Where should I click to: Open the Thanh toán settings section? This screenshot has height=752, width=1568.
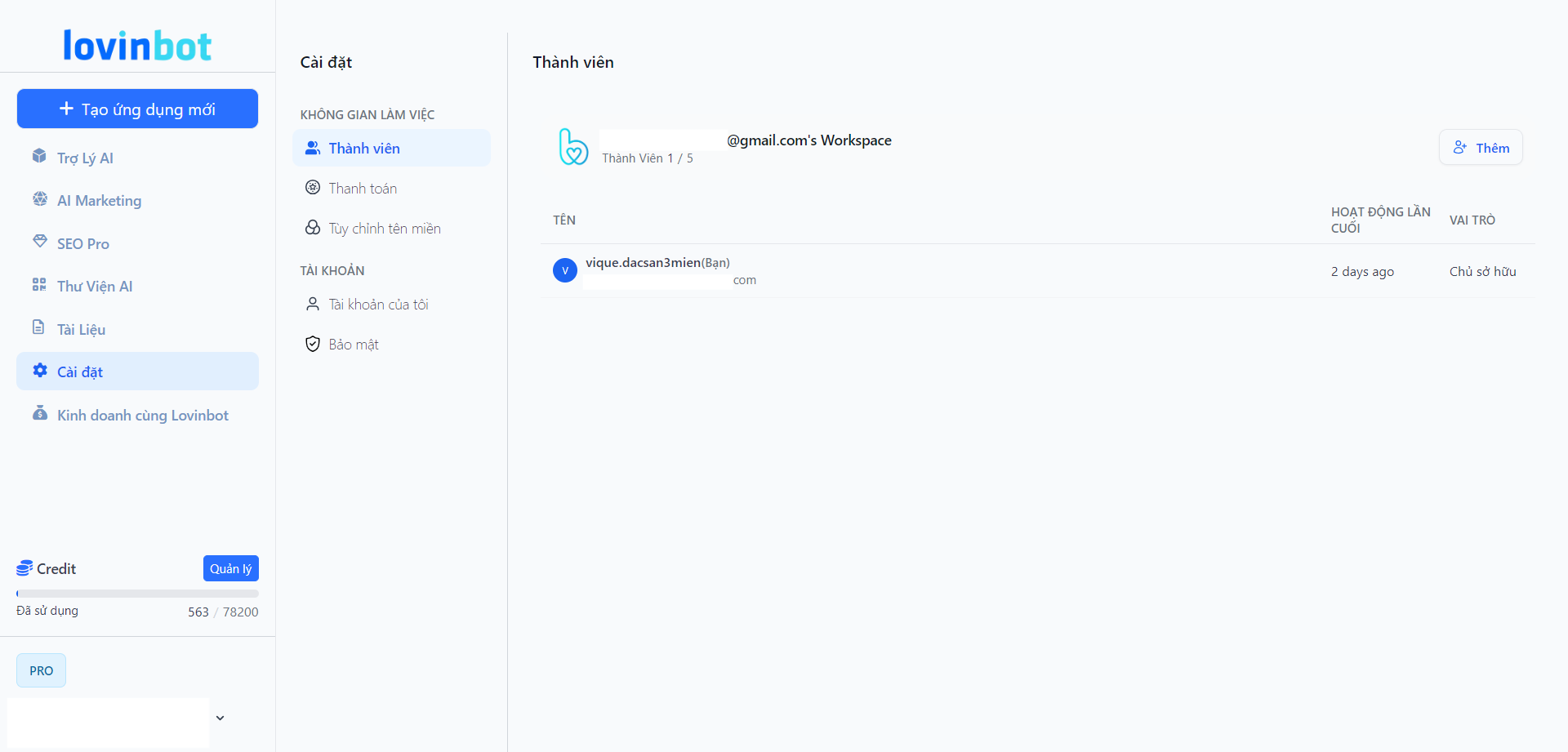click(x=363, y=189)
